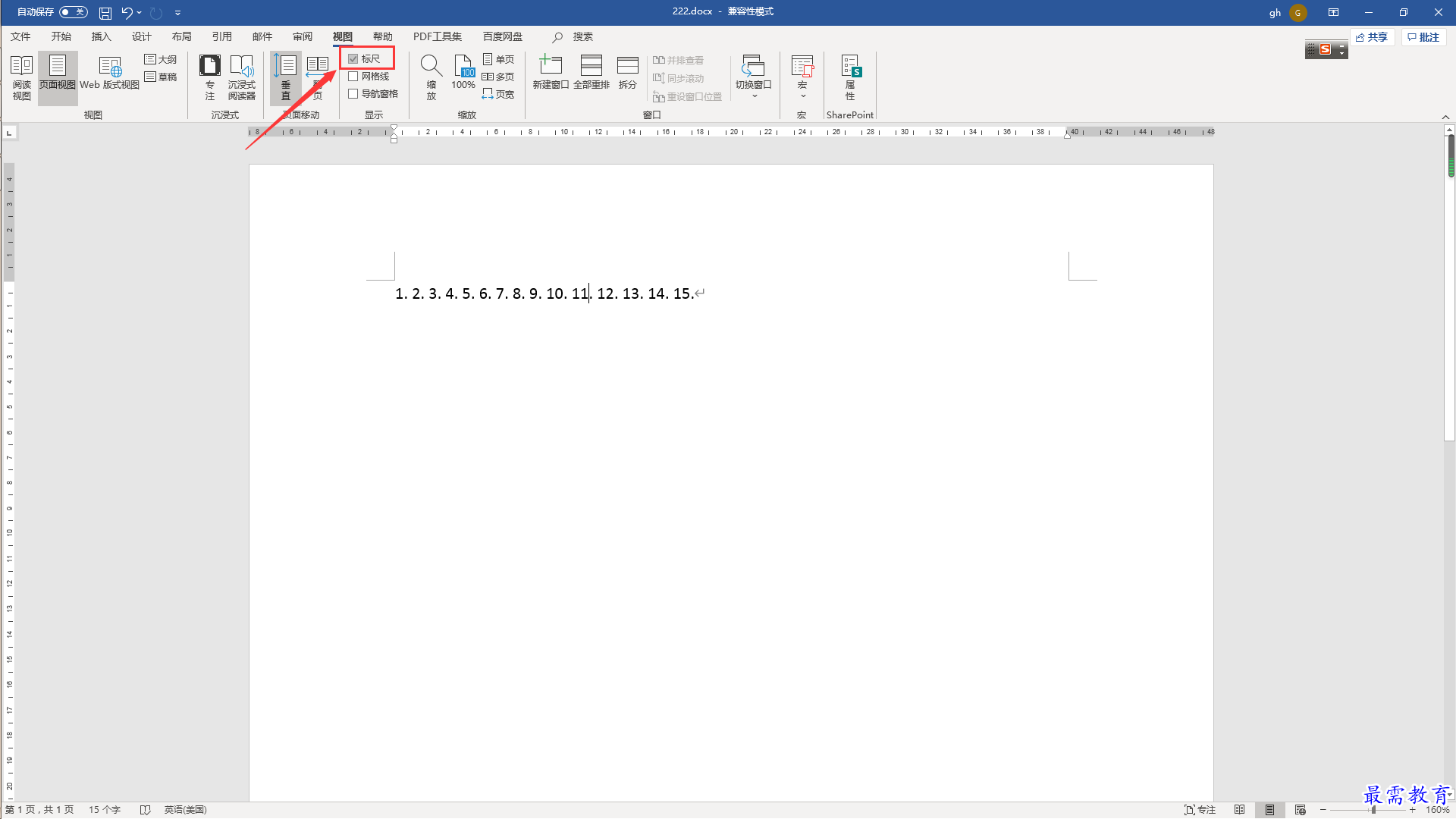1456x819 pixels.
Task: Toggle AutoSave (自动保存) switch
Action: click(x=74, y=12)
